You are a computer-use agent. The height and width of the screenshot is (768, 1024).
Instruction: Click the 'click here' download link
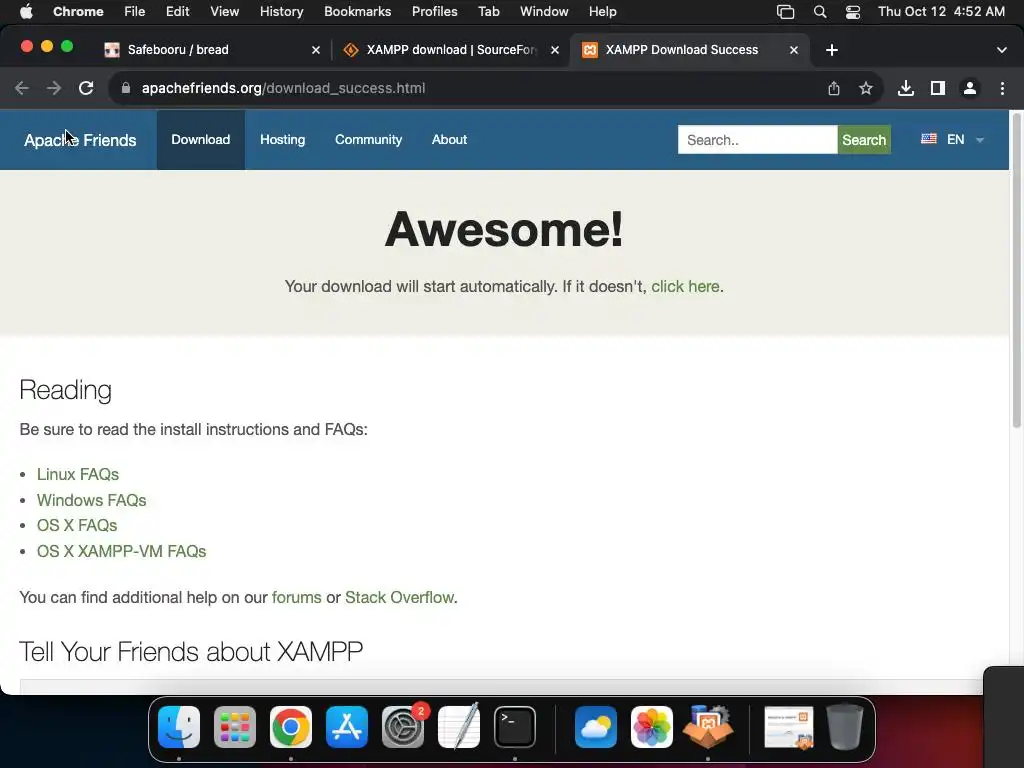click(685, 287)
